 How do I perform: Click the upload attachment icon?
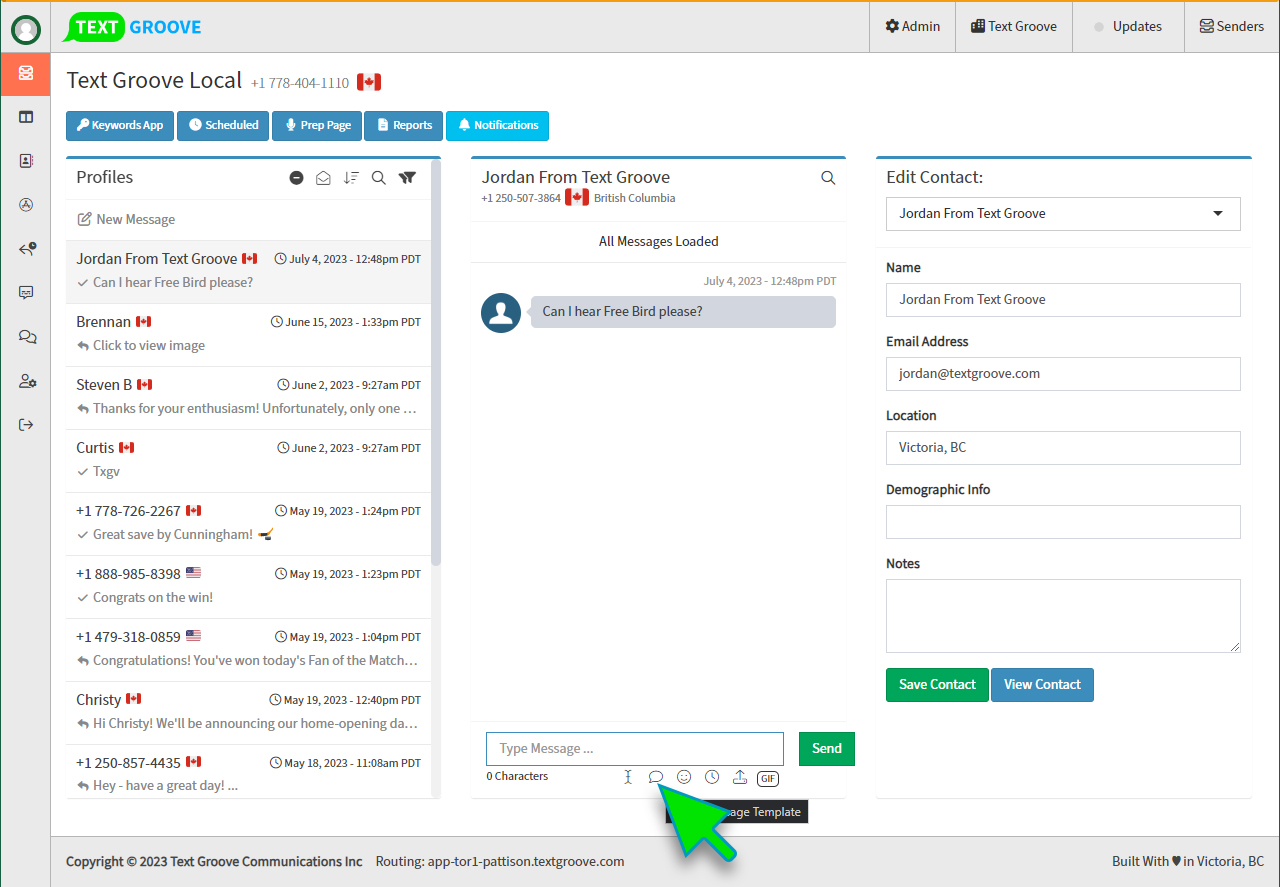point(740,777)
